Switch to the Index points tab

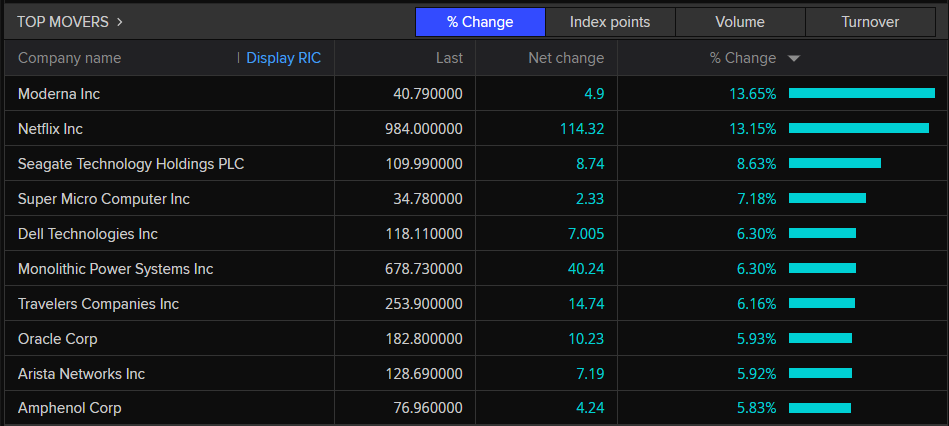pyautogui.click(x=610, y=22)
